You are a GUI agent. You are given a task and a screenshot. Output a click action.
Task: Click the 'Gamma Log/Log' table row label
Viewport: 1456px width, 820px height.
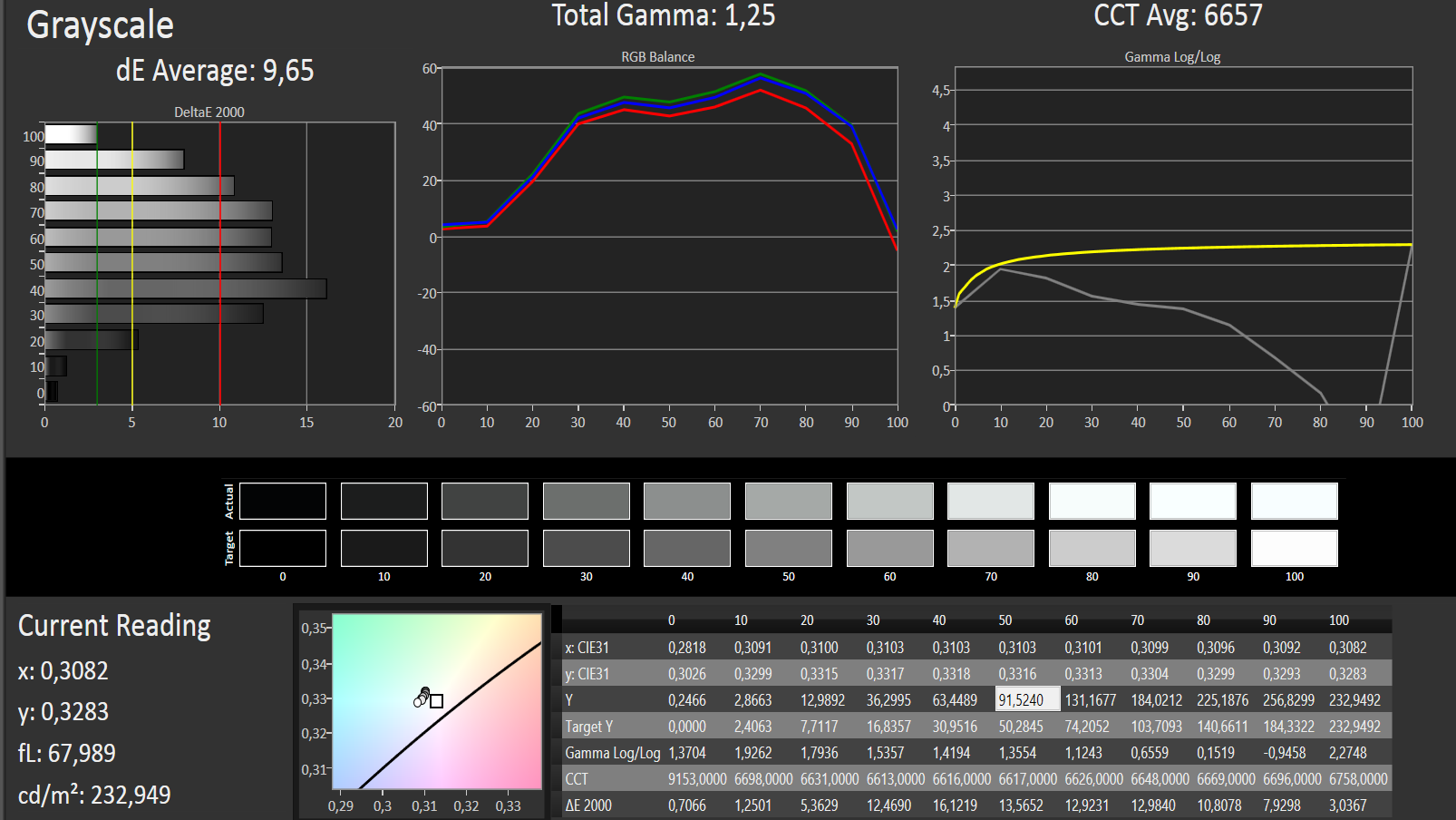click(613, 753)
